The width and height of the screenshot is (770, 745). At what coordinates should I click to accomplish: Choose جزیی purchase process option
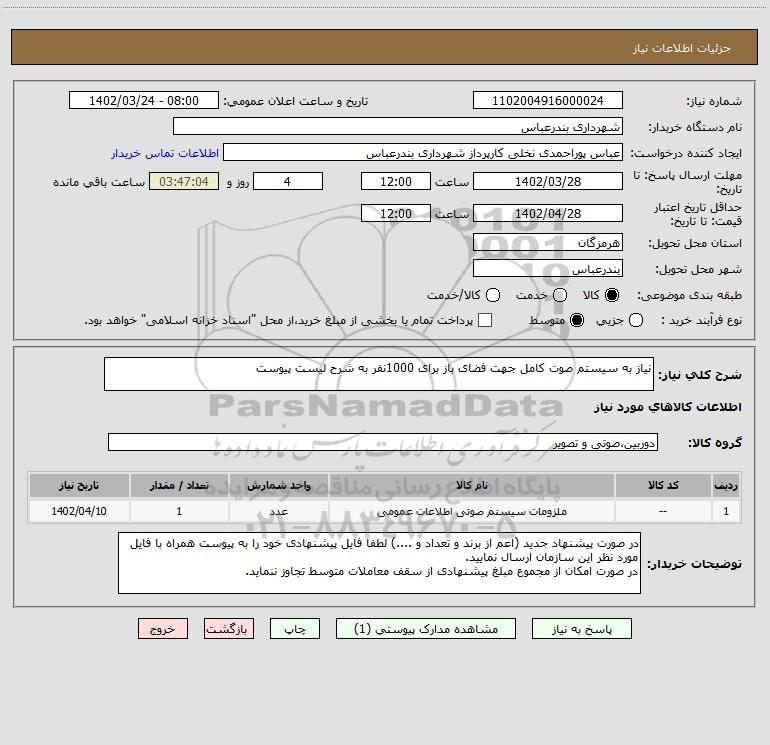635,320
